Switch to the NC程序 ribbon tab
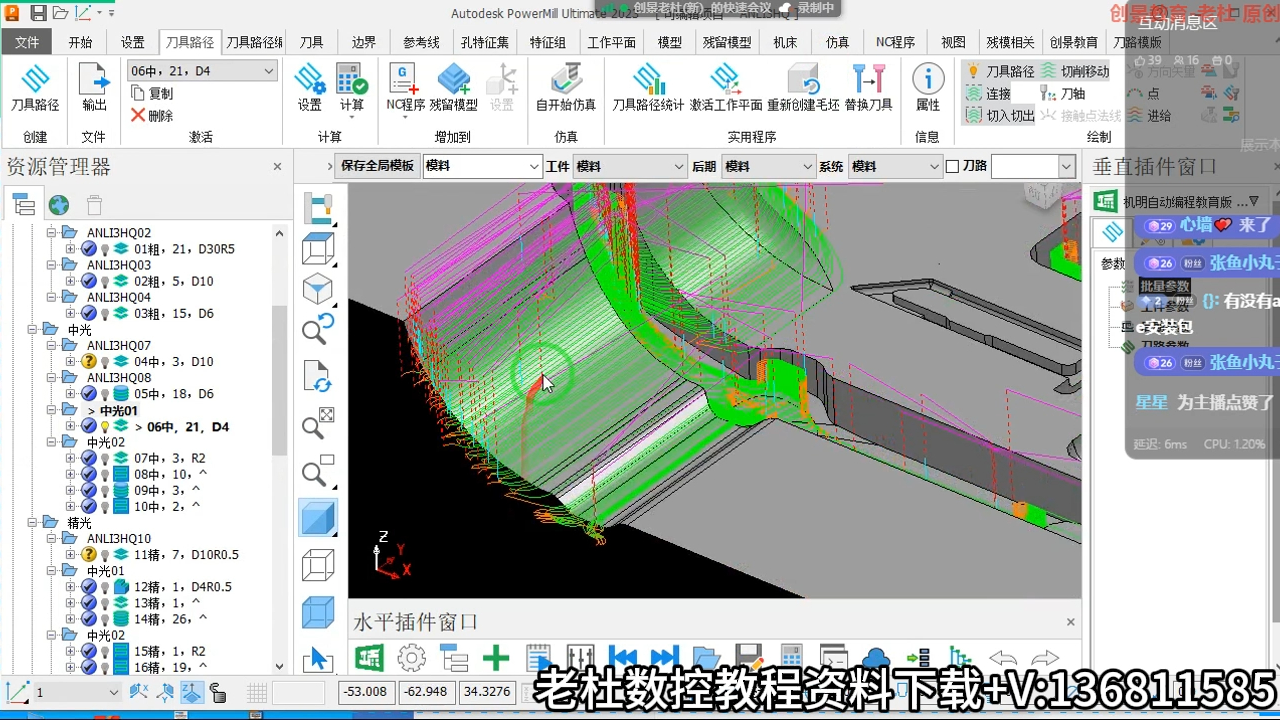Image resolution: width=1280 pixels, height=720 pixels. [x=895, y=42]
